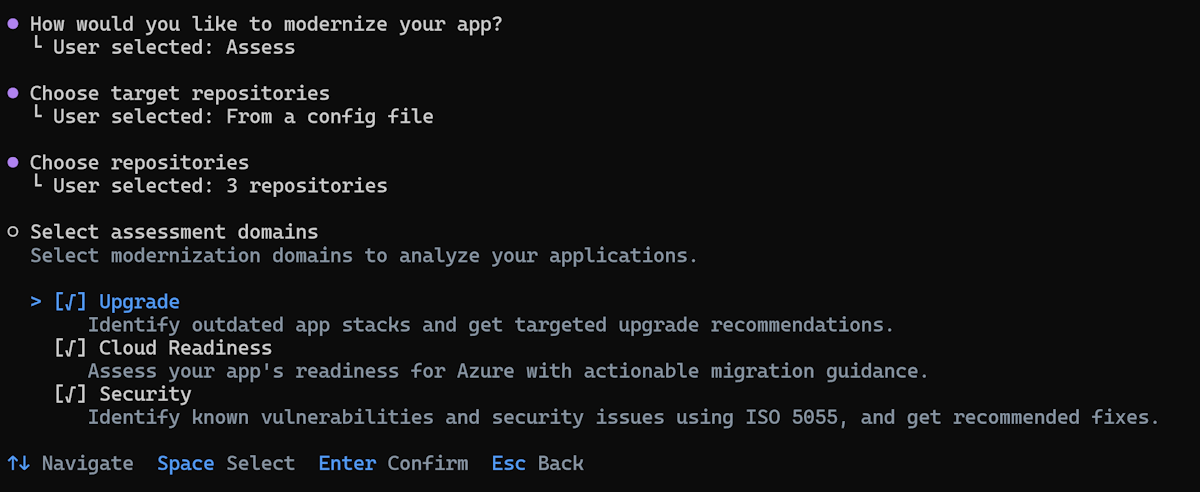Click the purple bullet beside Choose repositories
1200x492 pixels.
(x=13, y=162)
